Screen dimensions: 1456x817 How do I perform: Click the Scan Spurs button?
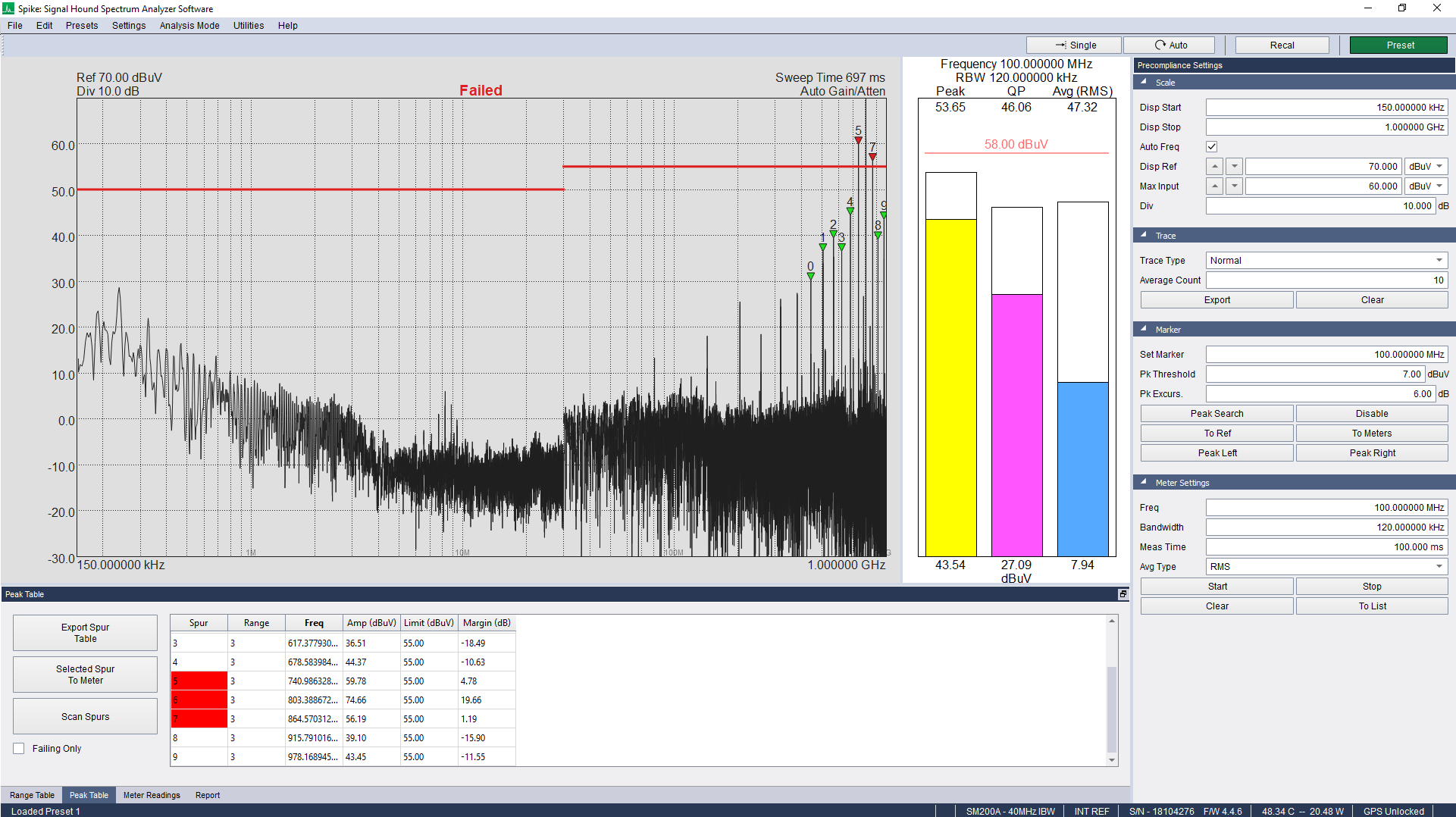coord(86,716)
